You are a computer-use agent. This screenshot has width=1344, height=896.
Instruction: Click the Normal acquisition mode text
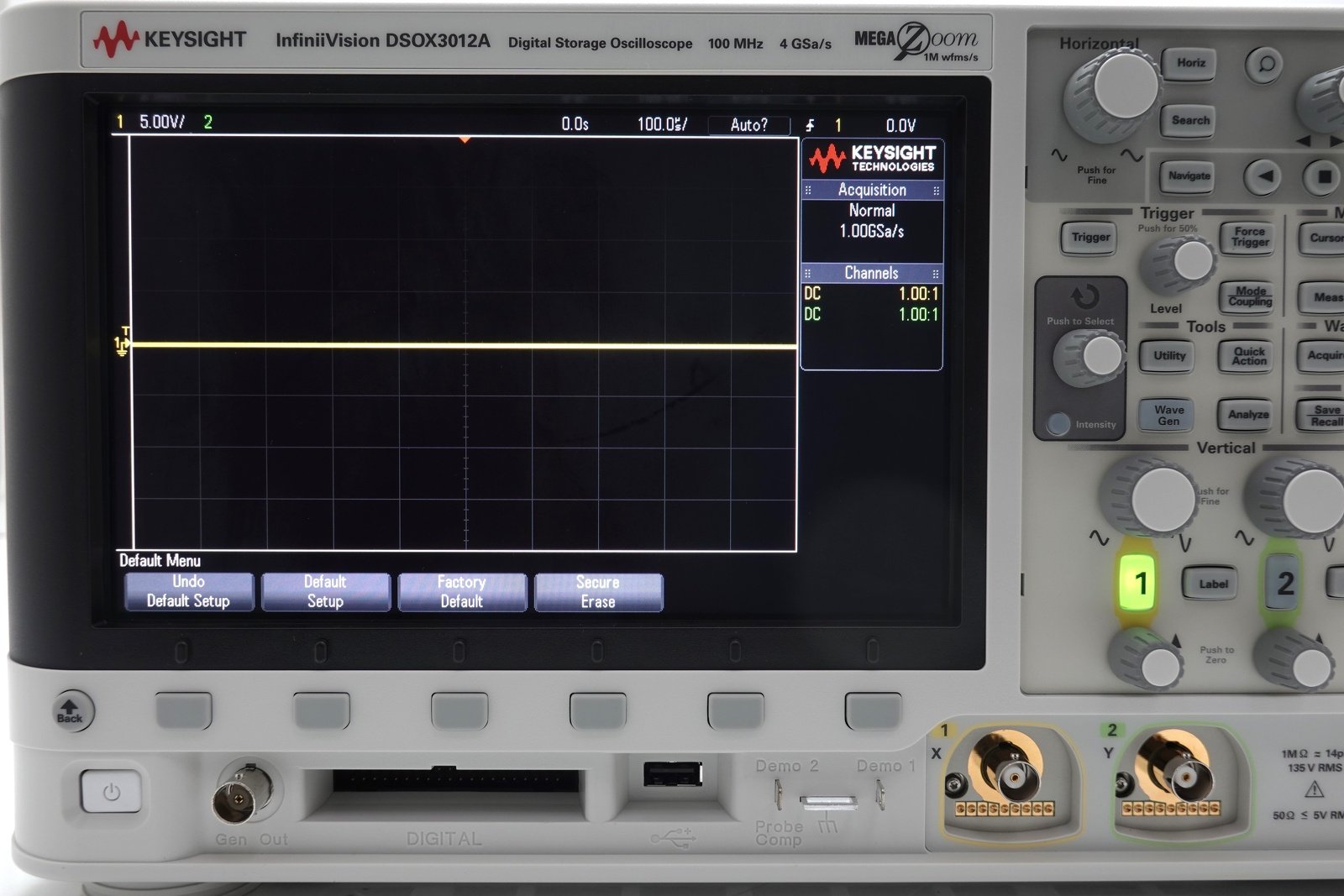[x=872, y=211]
